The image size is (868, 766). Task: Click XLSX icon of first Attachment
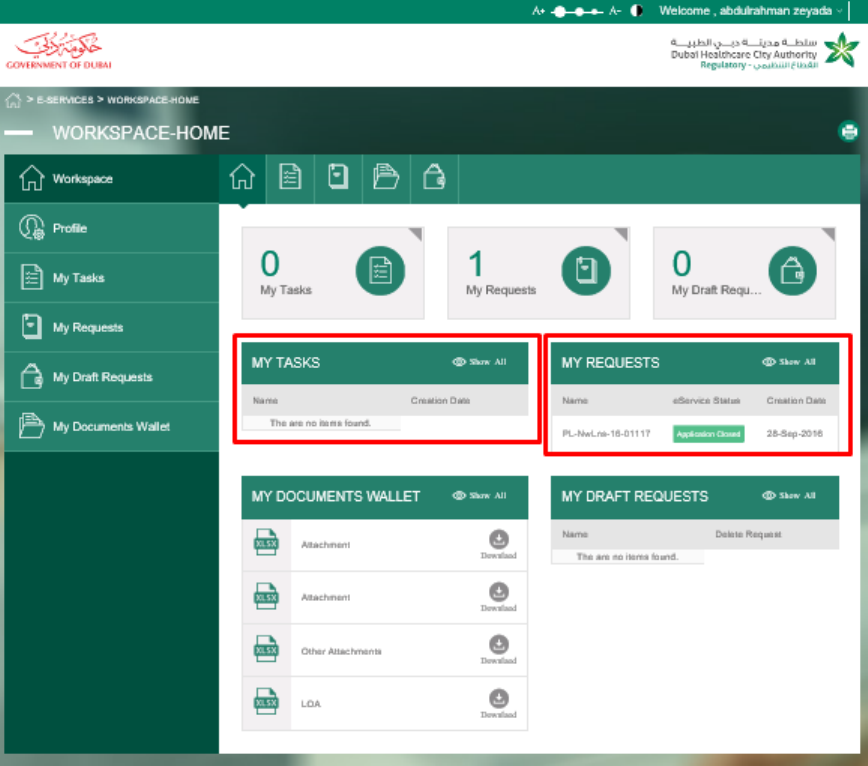(266, 542)
